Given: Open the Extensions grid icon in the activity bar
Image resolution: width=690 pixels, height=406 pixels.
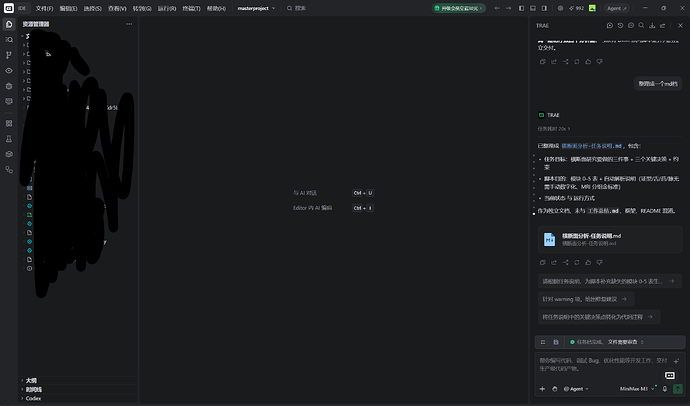Looking at the screenshot, I should (9, 123).
